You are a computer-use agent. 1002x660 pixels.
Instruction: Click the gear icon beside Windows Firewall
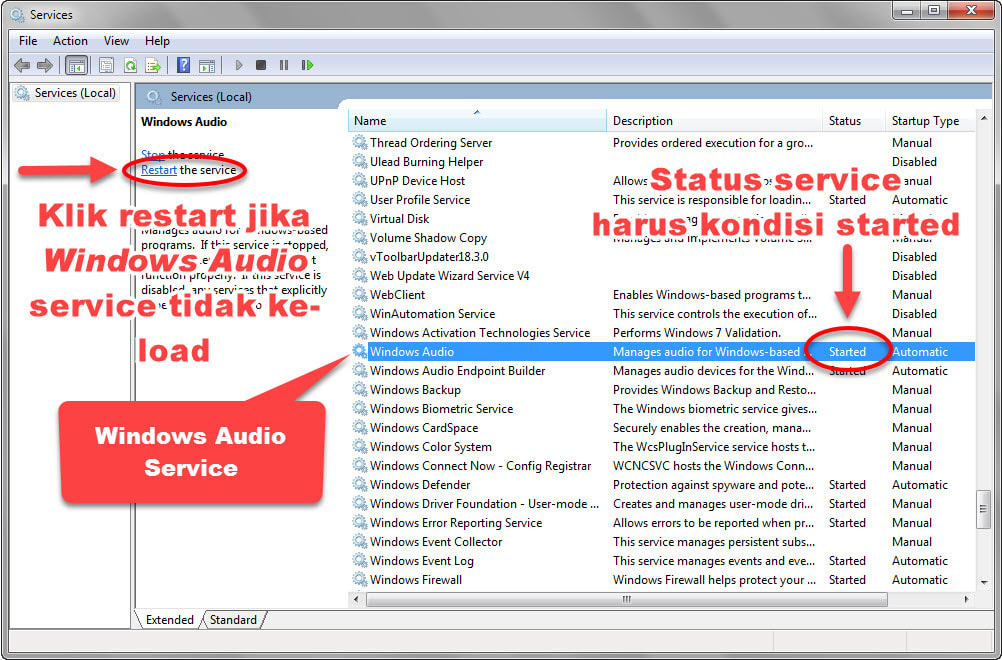[360, 579]
